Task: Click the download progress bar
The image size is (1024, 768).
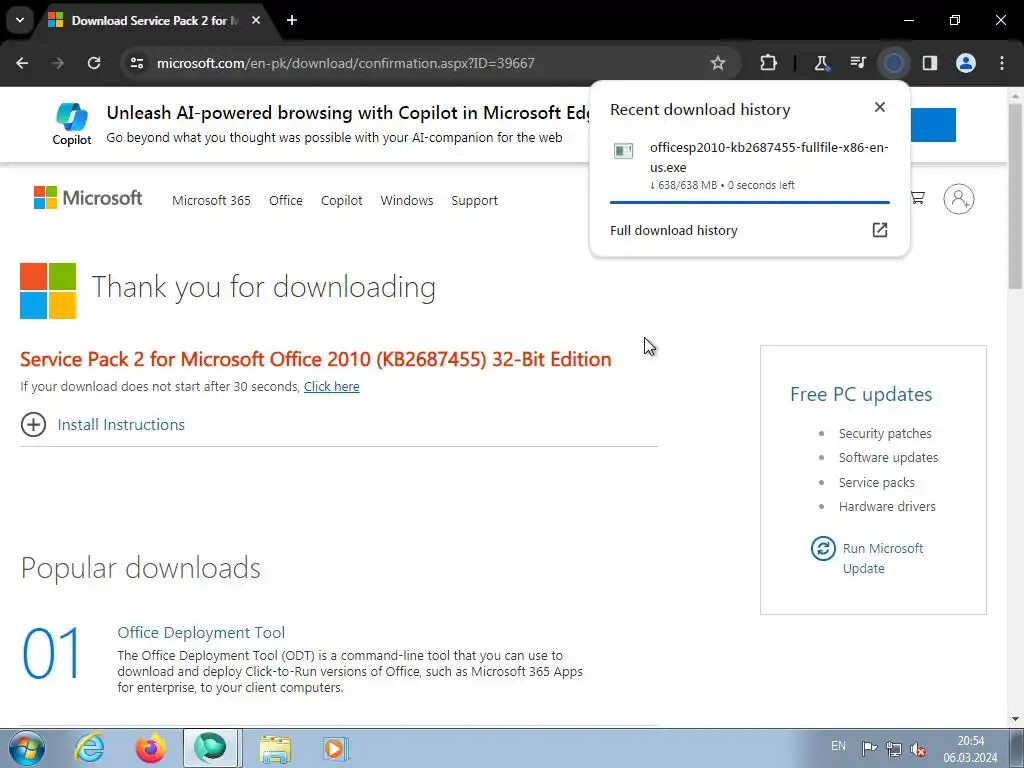Action: 750,202
